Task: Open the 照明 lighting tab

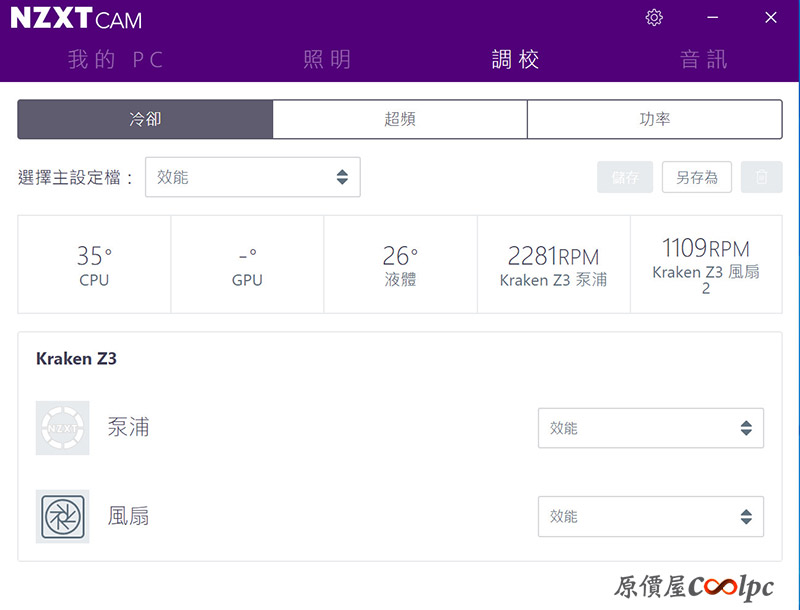Action: pyautogui.click(x=327, y=59)
